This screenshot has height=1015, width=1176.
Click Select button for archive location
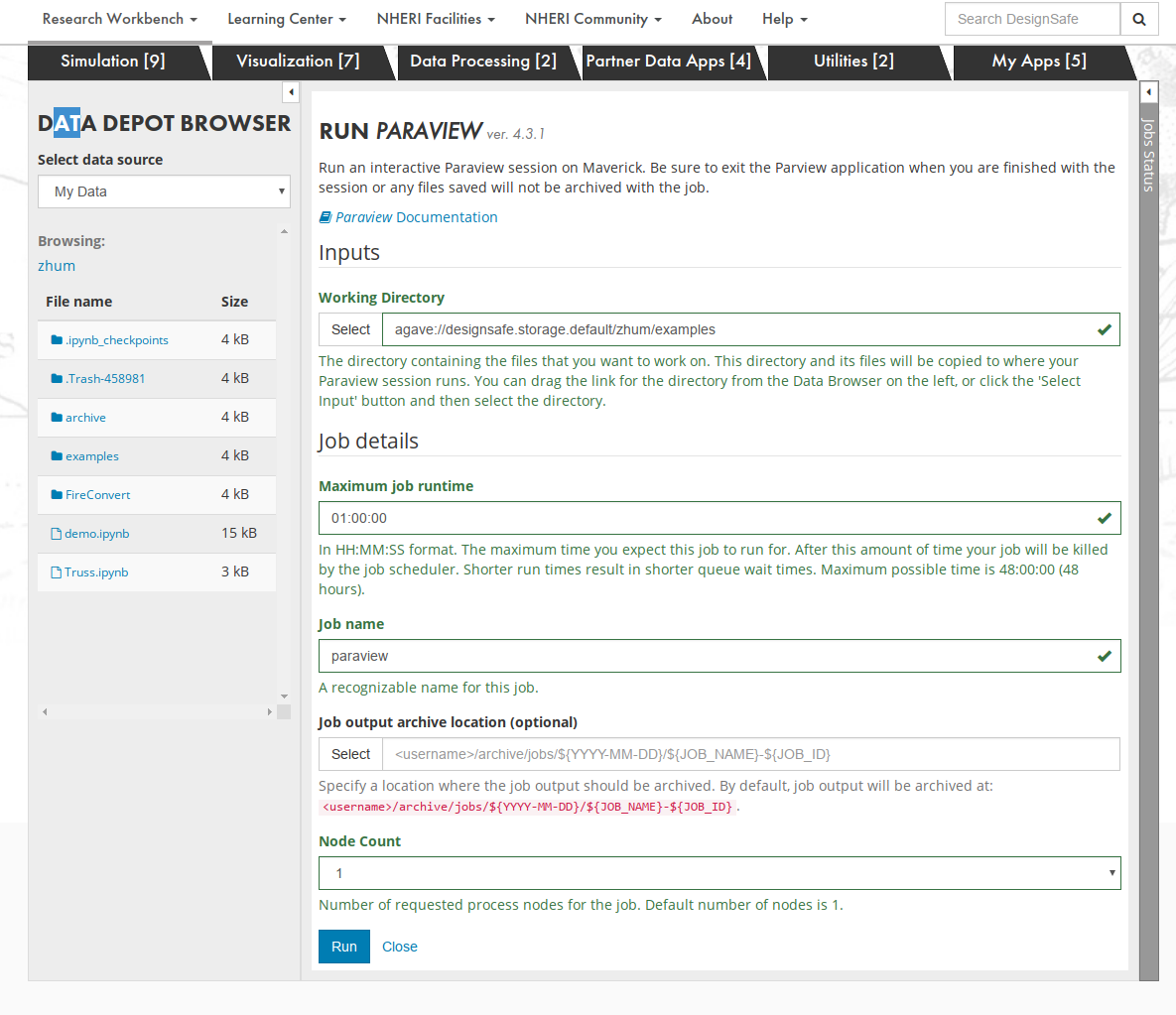tap(351, 754)
